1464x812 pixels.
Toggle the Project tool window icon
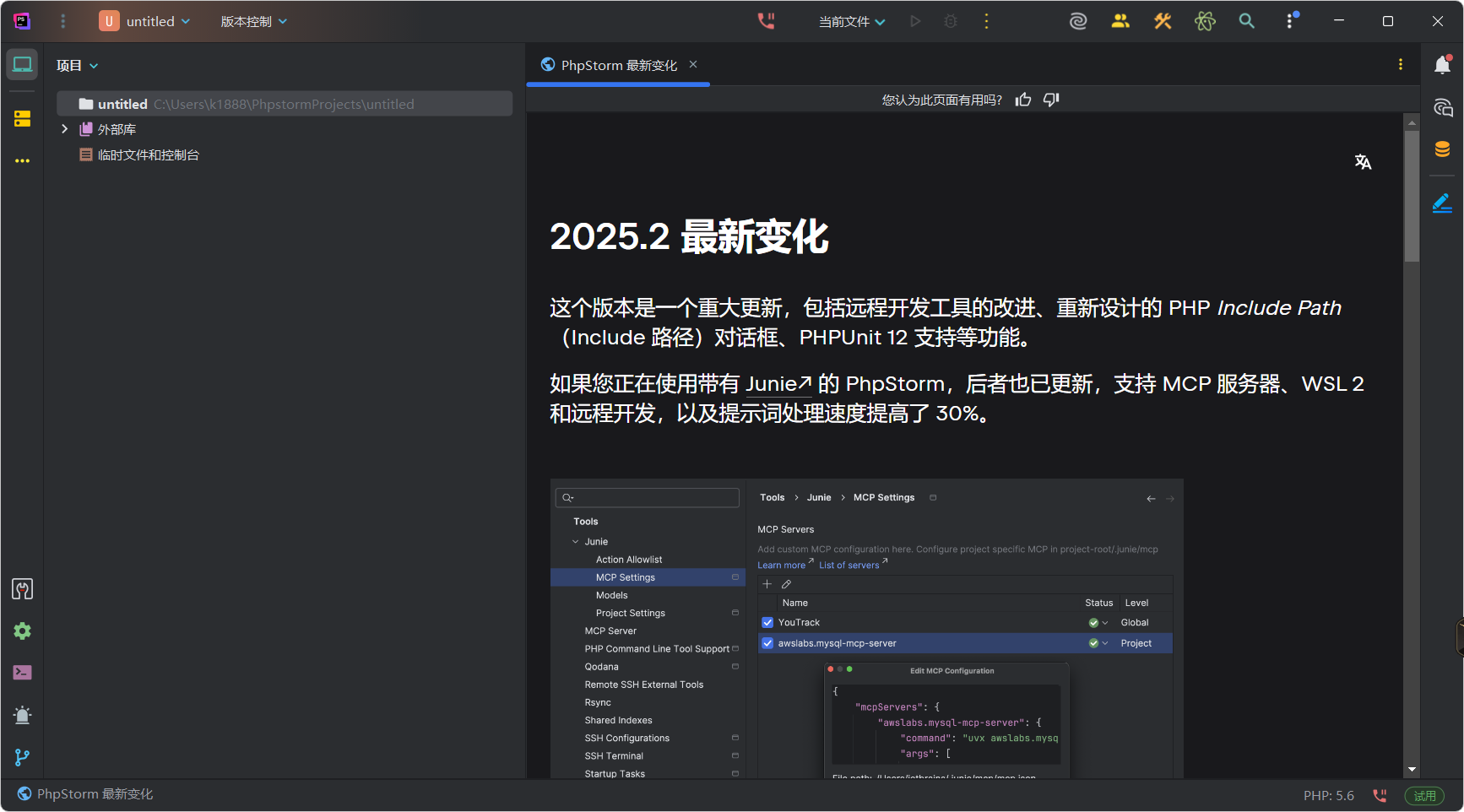[x=22, y=64]
